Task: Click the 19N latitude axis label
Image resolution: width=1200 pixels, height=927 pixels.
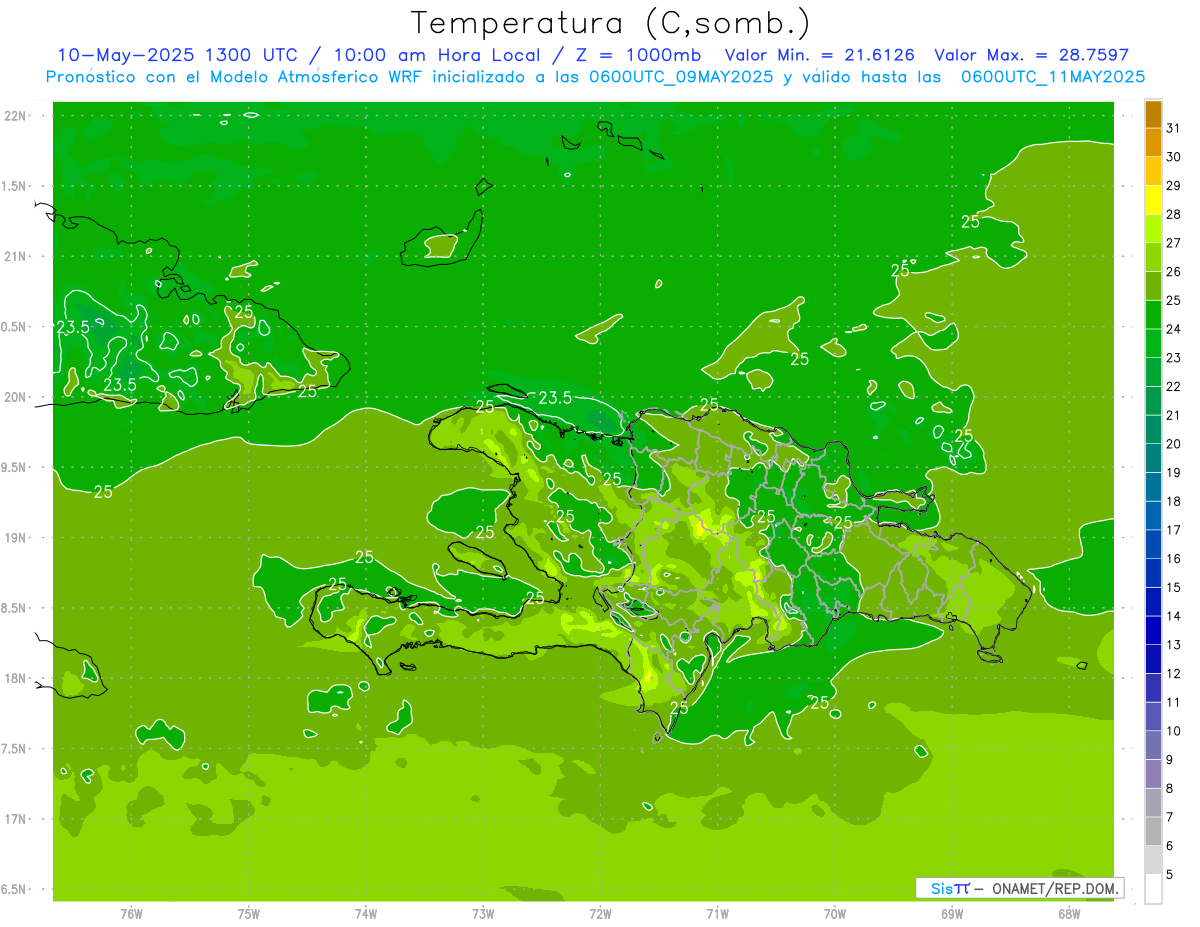Action: point(15,538)
